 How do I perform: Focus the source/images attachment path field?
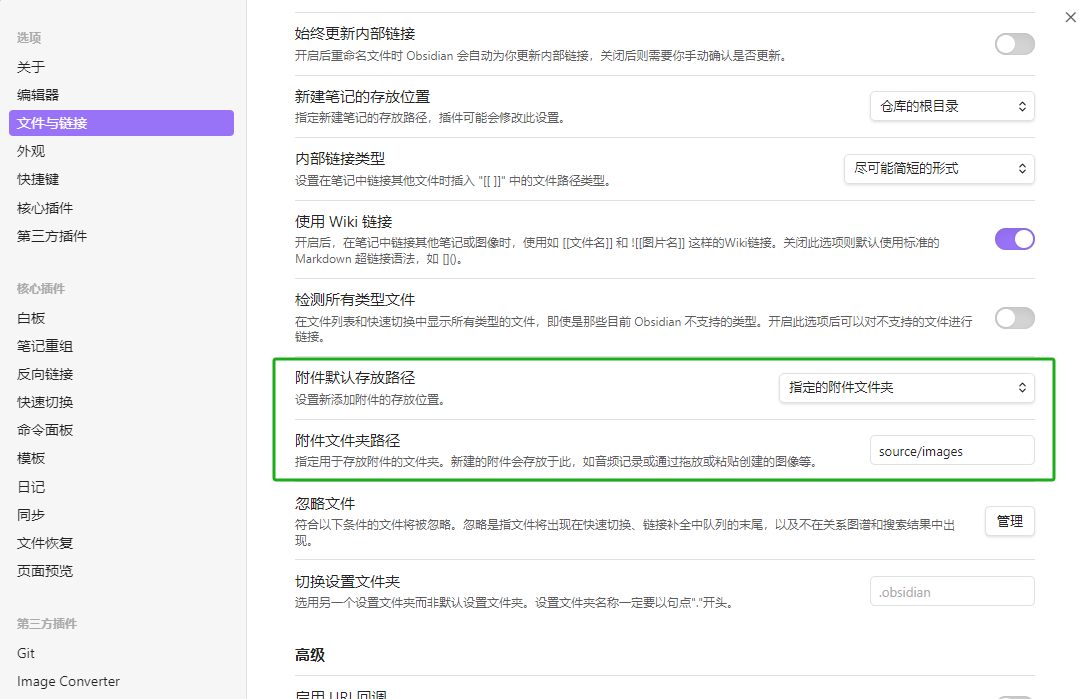pyautogui.click(x=951, y=451)
